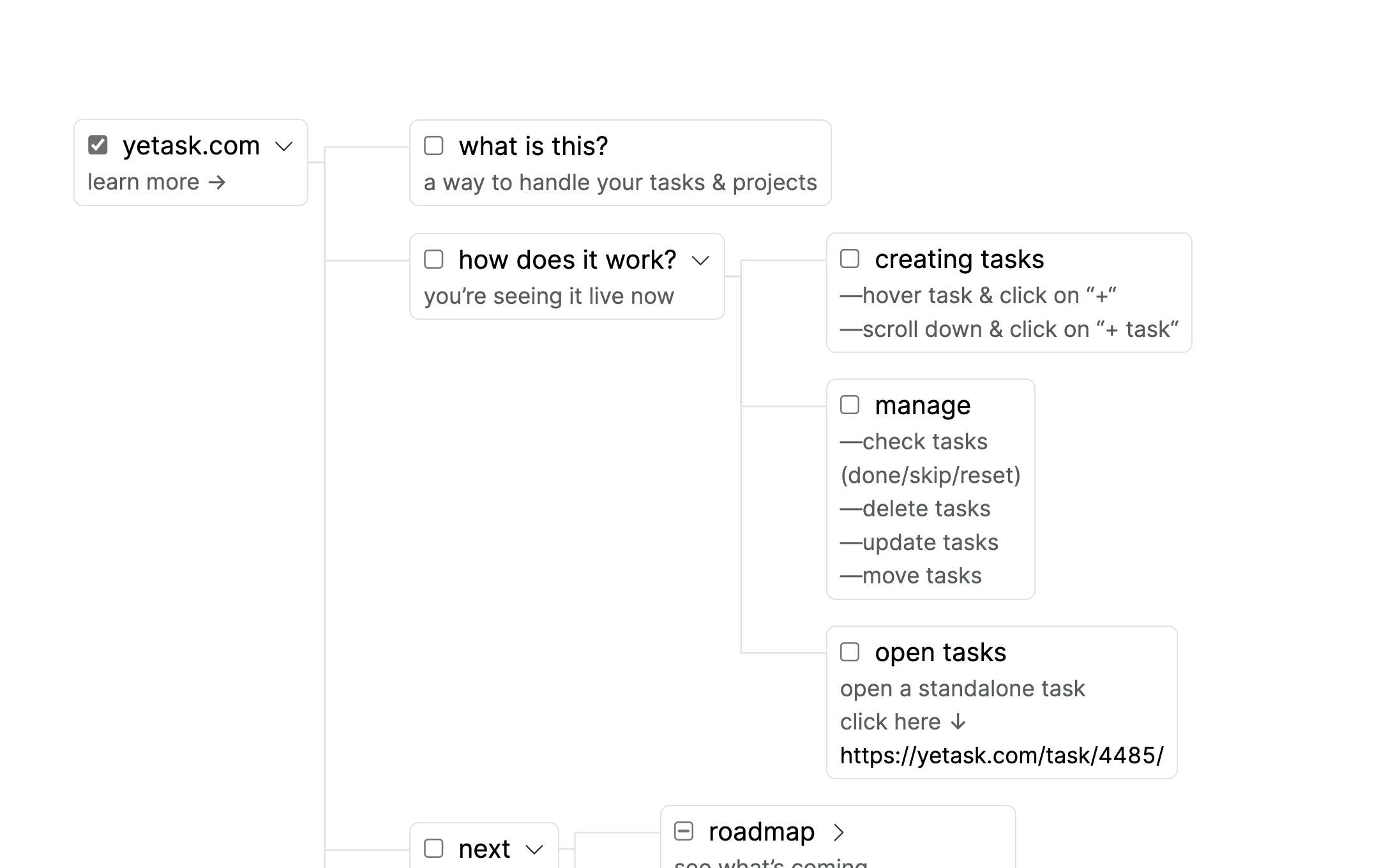Screen dimensions: 1379x868
Task: Click the 'what is this?' title
Action: (x=533, y=146)
